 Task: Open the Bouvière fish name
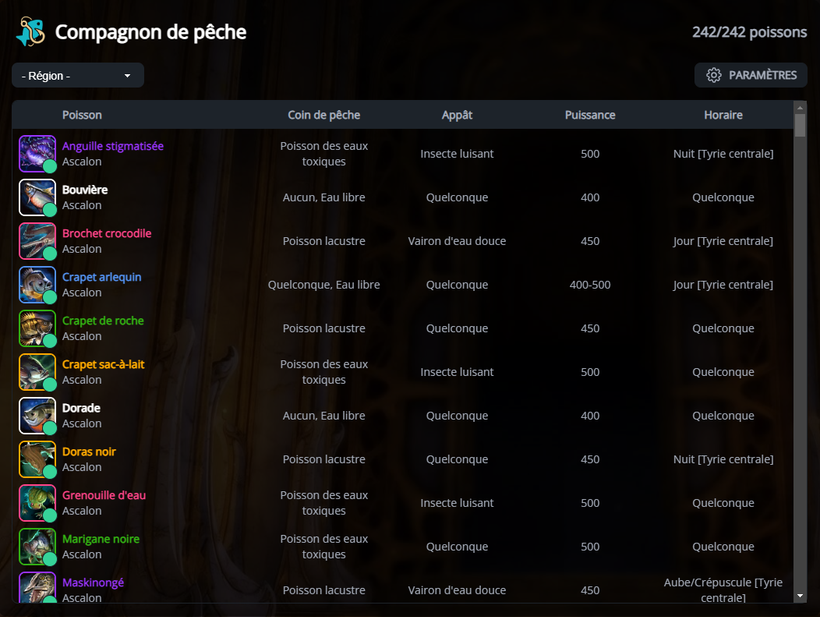[x=85, y=190]
